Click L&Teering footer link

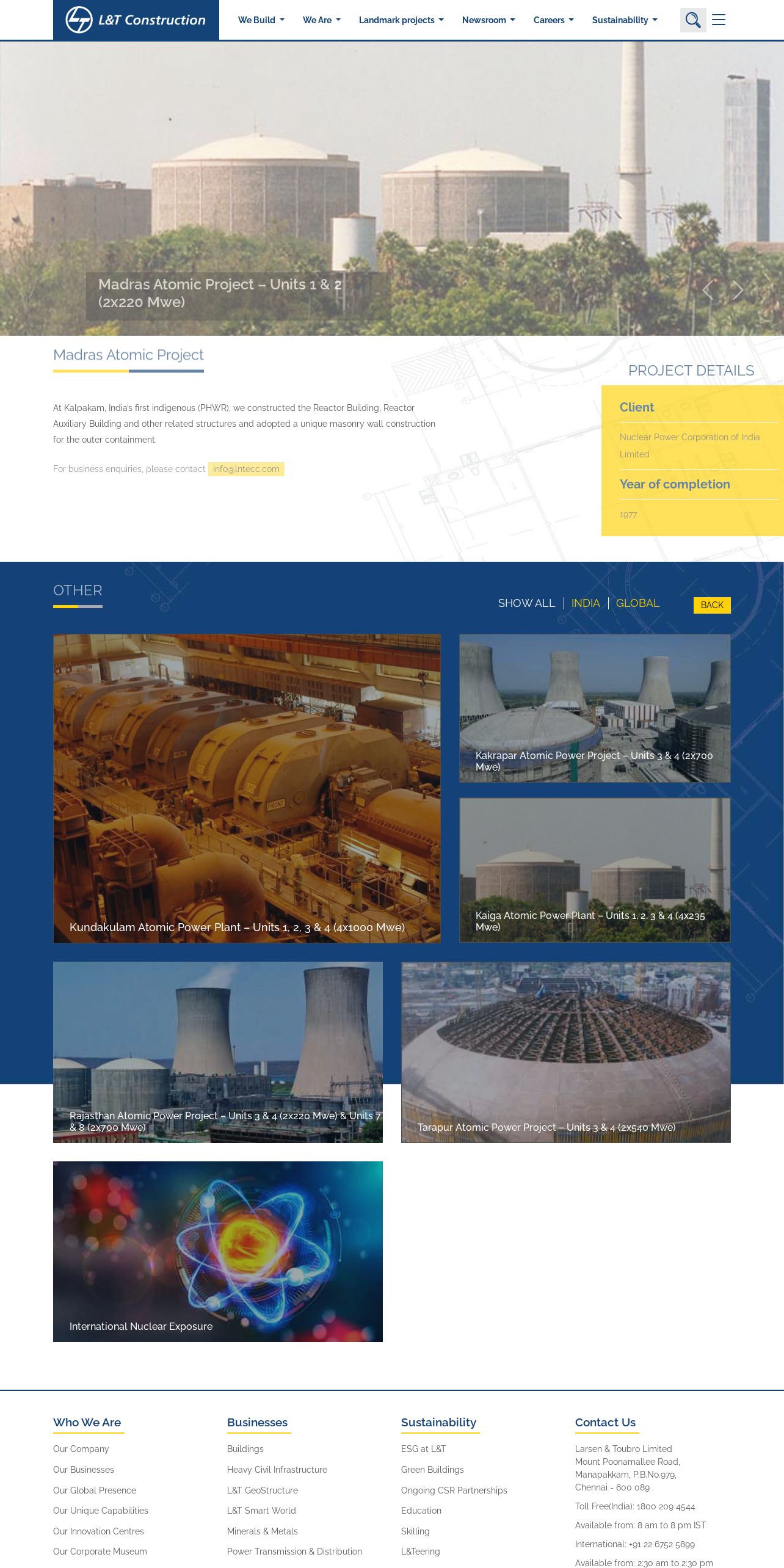(x=421, y=1552)
